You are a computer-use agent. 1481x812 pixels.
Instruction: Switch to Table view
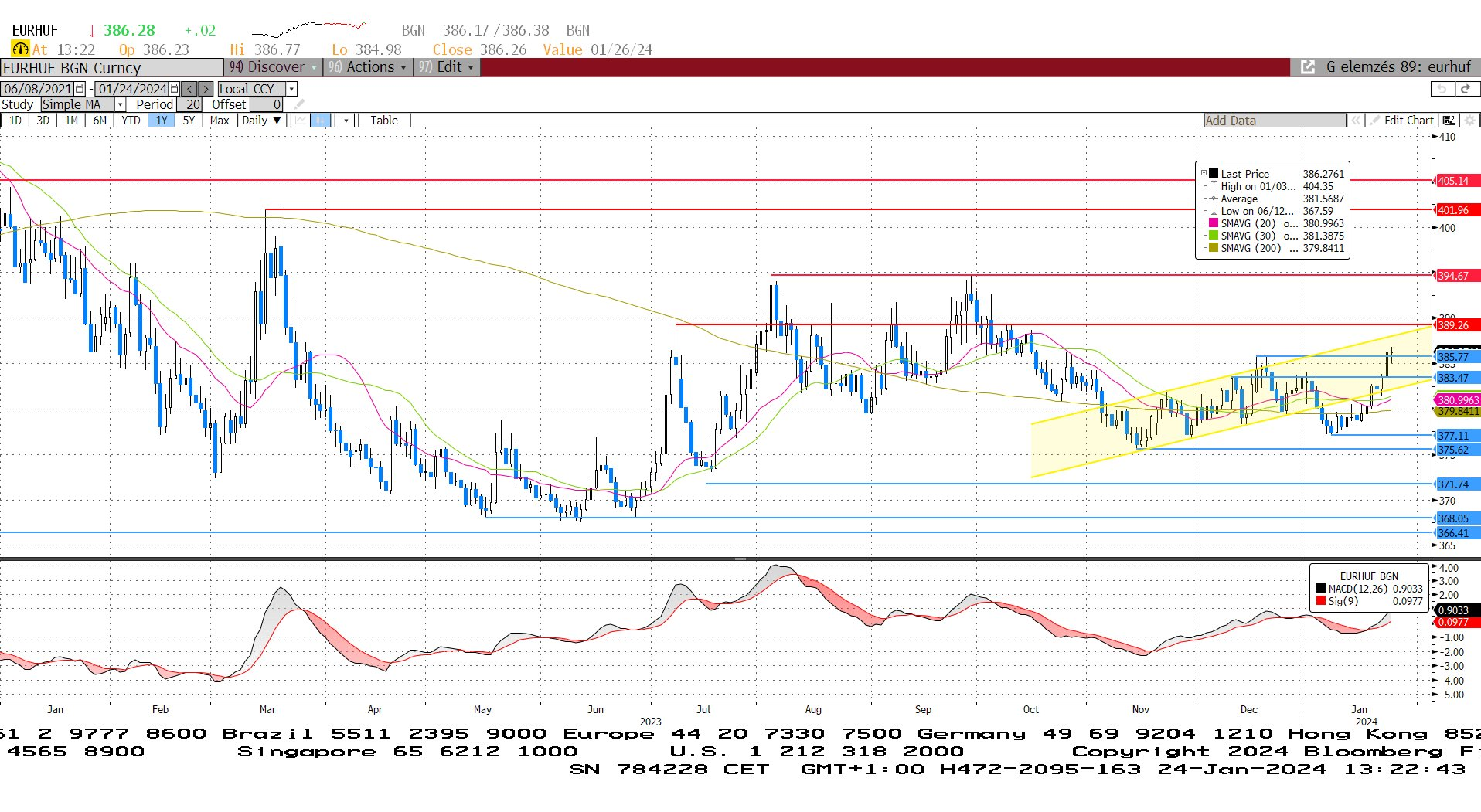384,121
